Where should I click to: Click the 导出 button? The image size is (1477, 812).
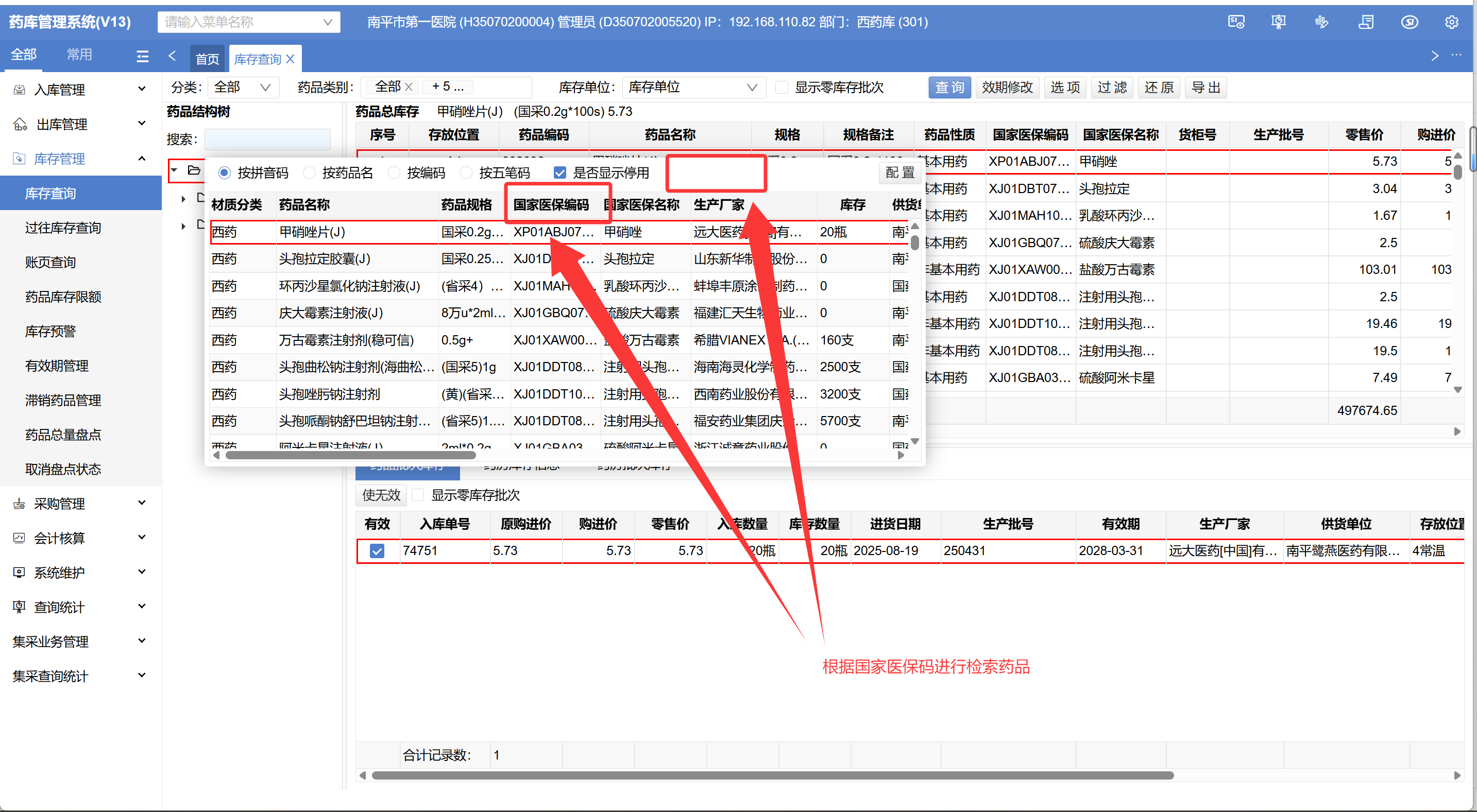1205,87
